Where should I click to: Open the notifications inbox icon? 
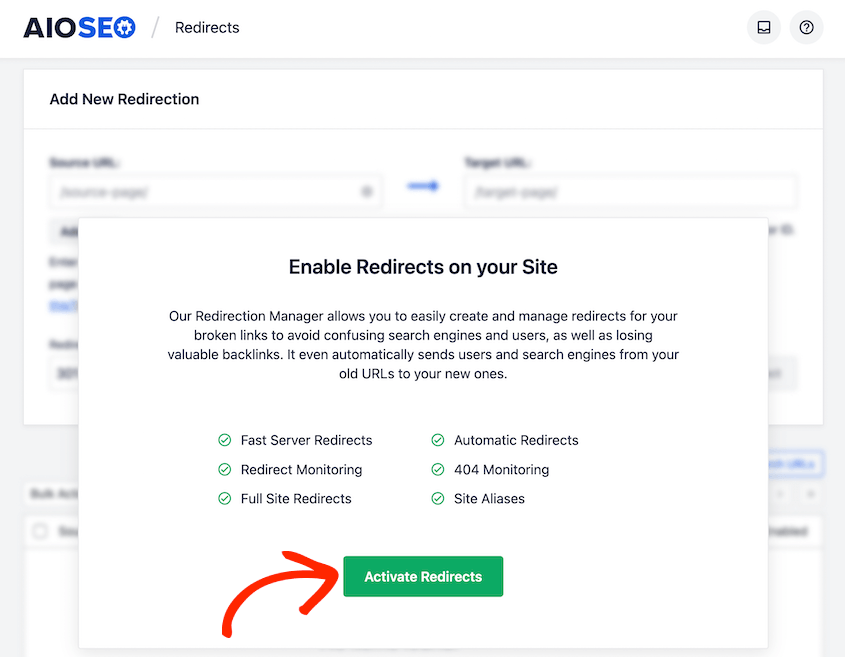[763, 27]
